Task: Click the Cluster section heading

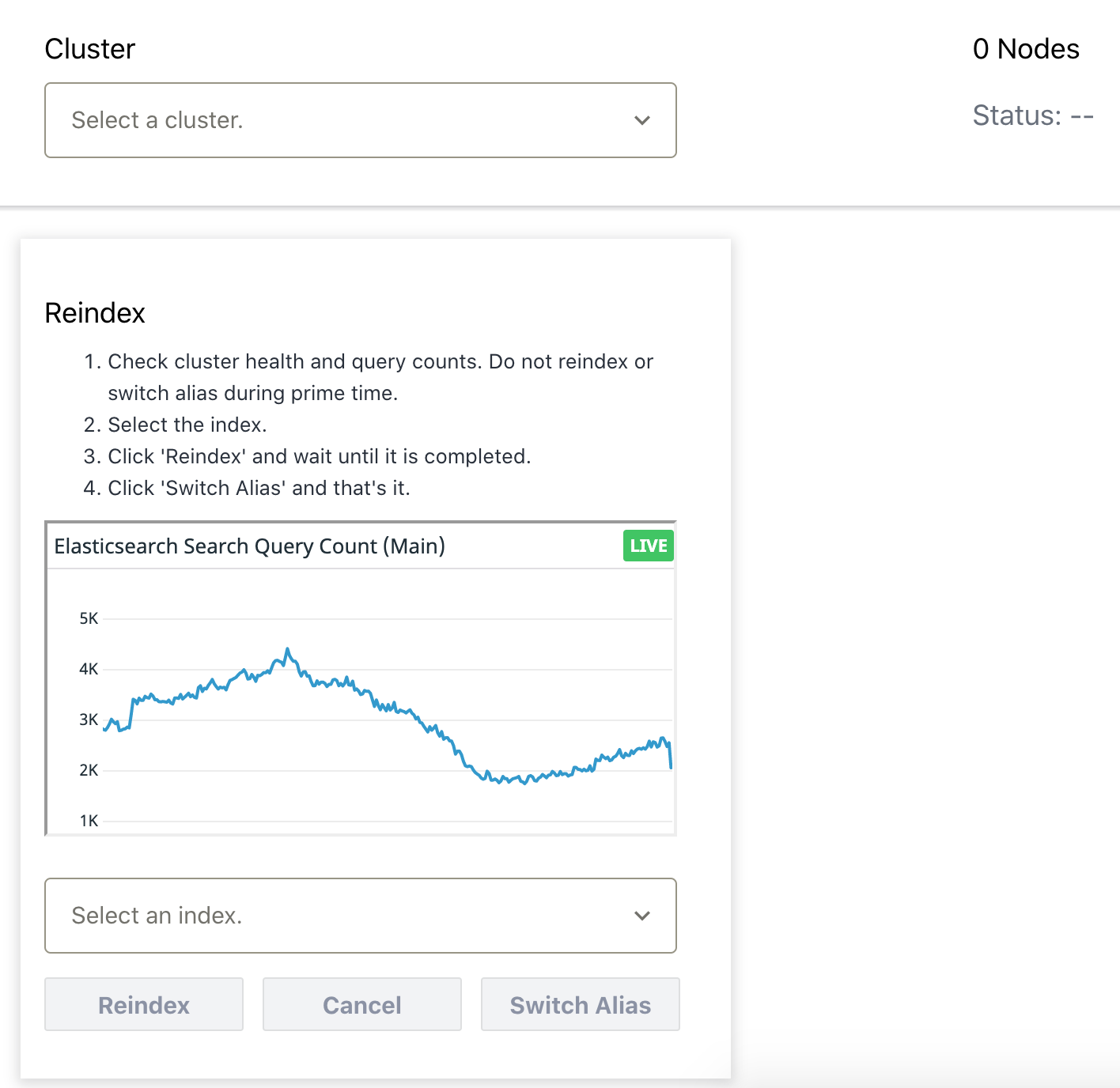Action: 90,49
